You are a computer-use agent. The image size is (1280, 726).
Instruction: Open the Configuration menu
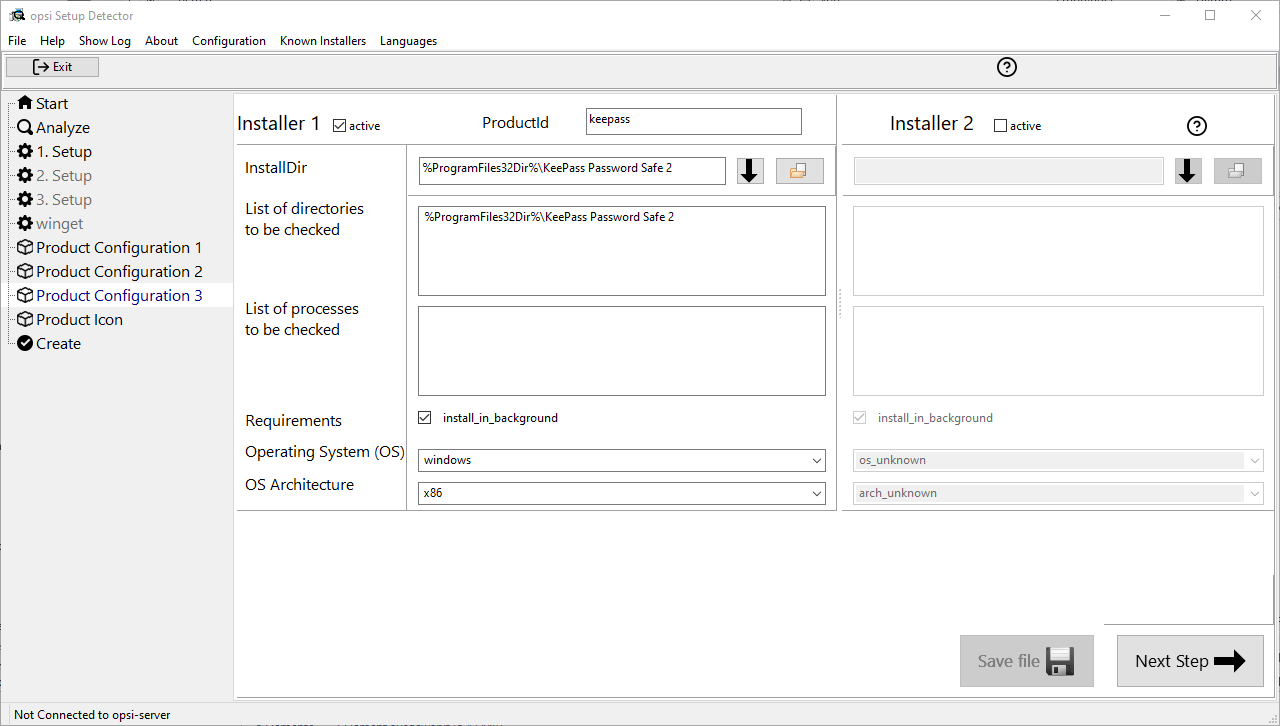[x=229, y=41]
